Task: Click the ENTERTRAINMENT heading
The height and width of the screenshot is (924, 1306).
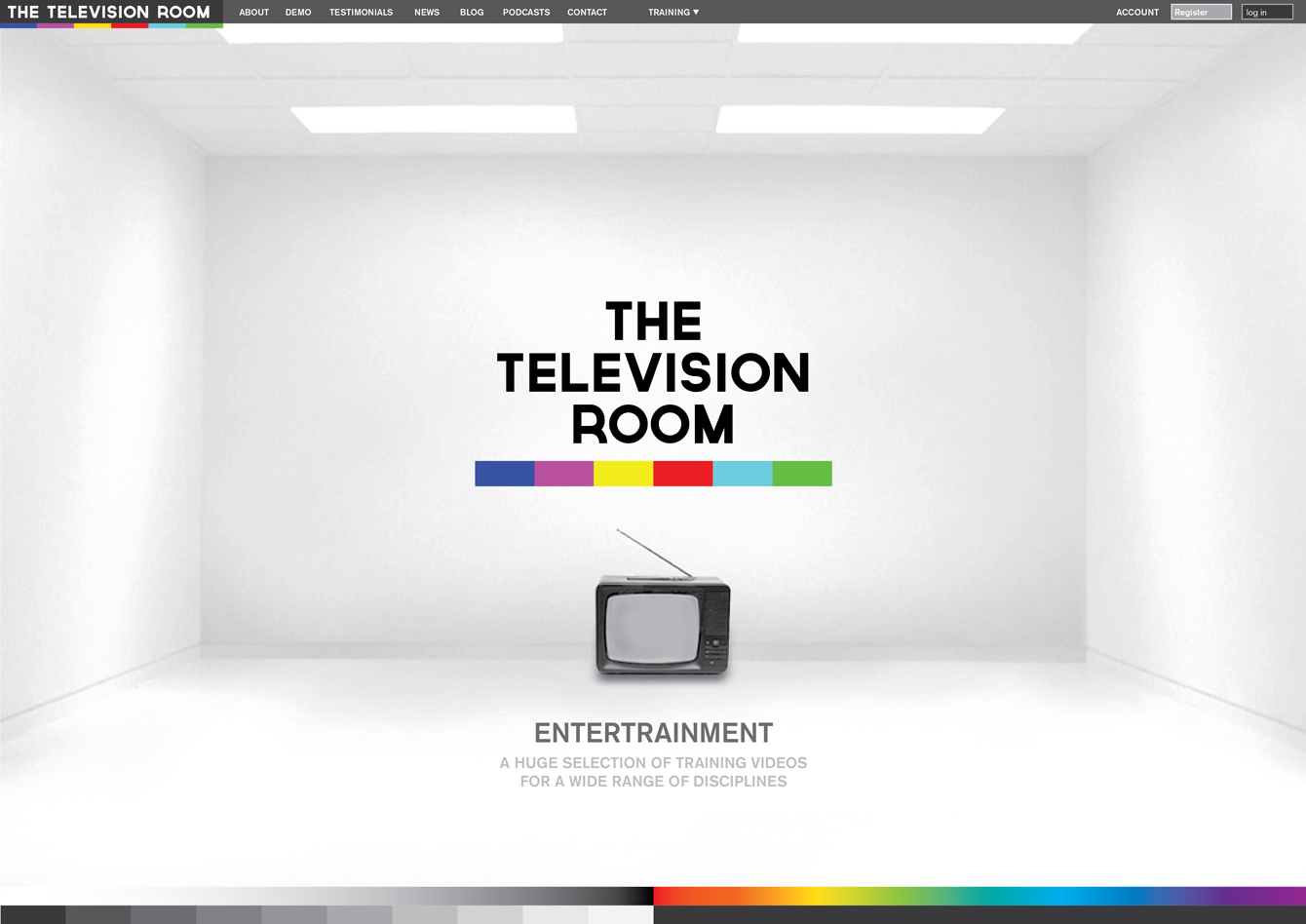Action: click(654, 733)
